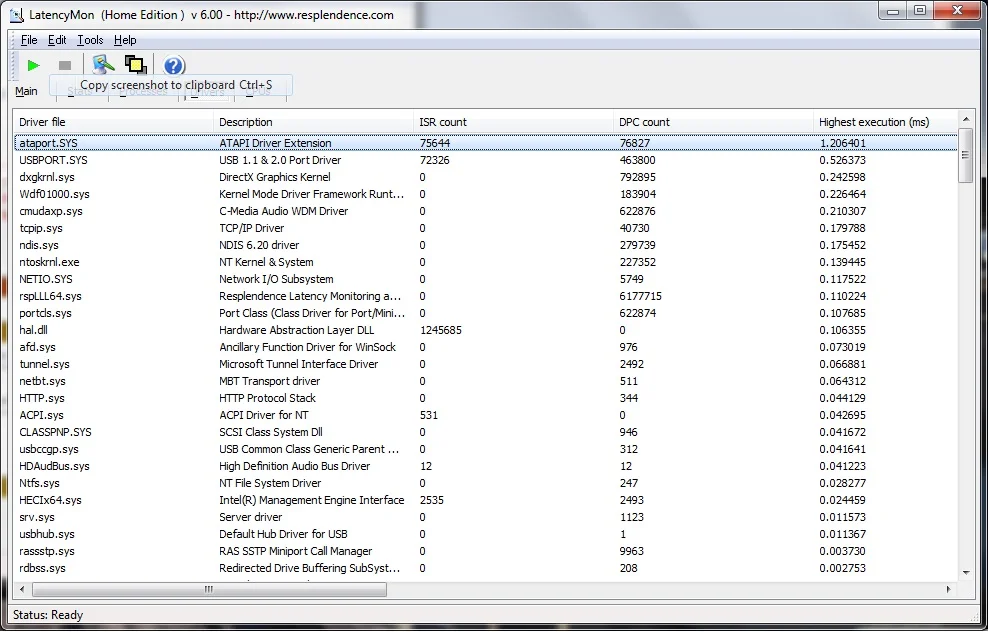The height and width of the screenshot is (632, 989).
Task: Select the ACPI.sys driver row
Action: [x=486, y=416]
